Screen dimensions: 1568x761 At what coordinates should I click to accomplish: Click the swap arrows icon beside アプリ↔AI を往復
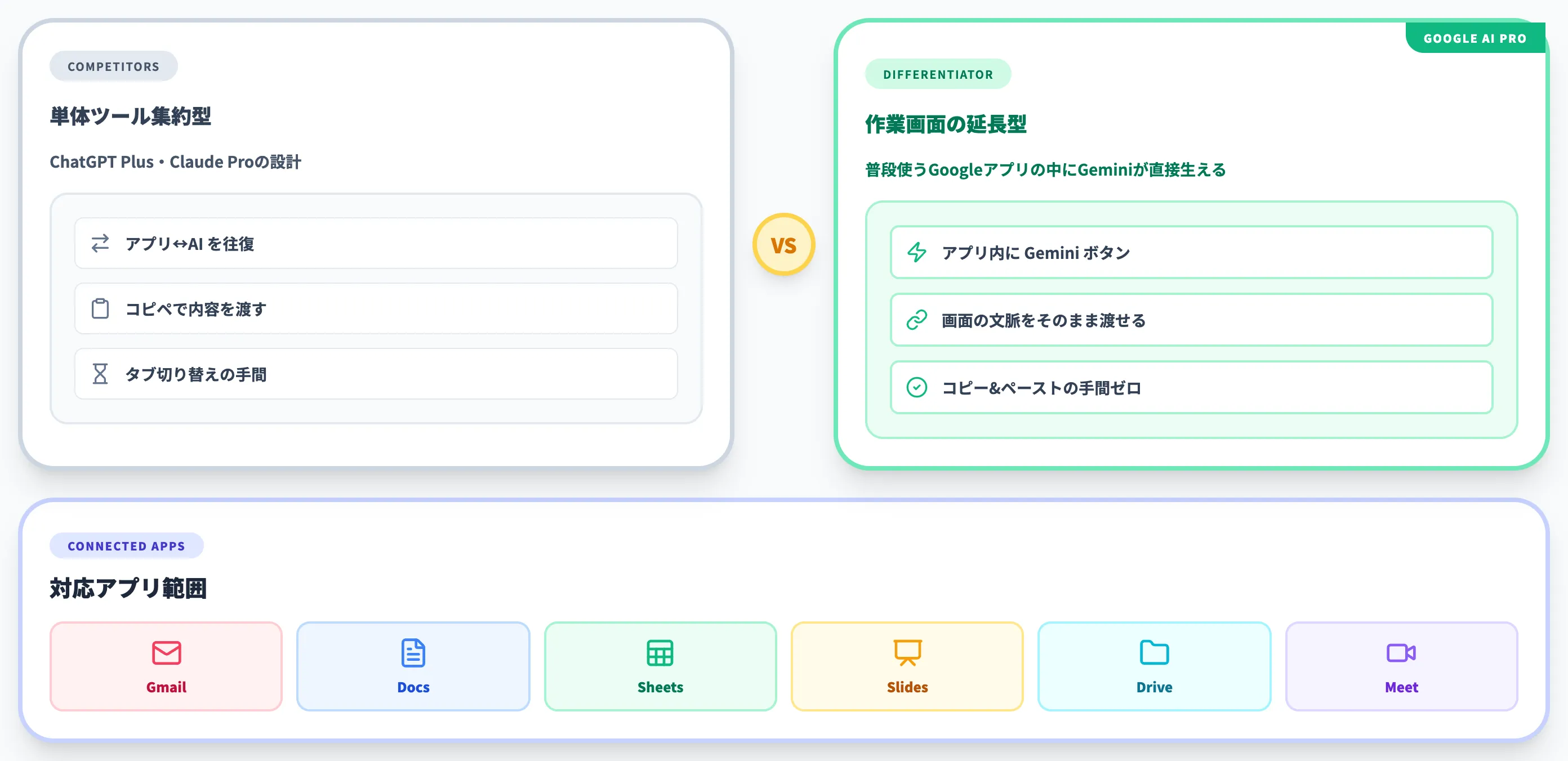pyautogui.click(x=100, y=243)
